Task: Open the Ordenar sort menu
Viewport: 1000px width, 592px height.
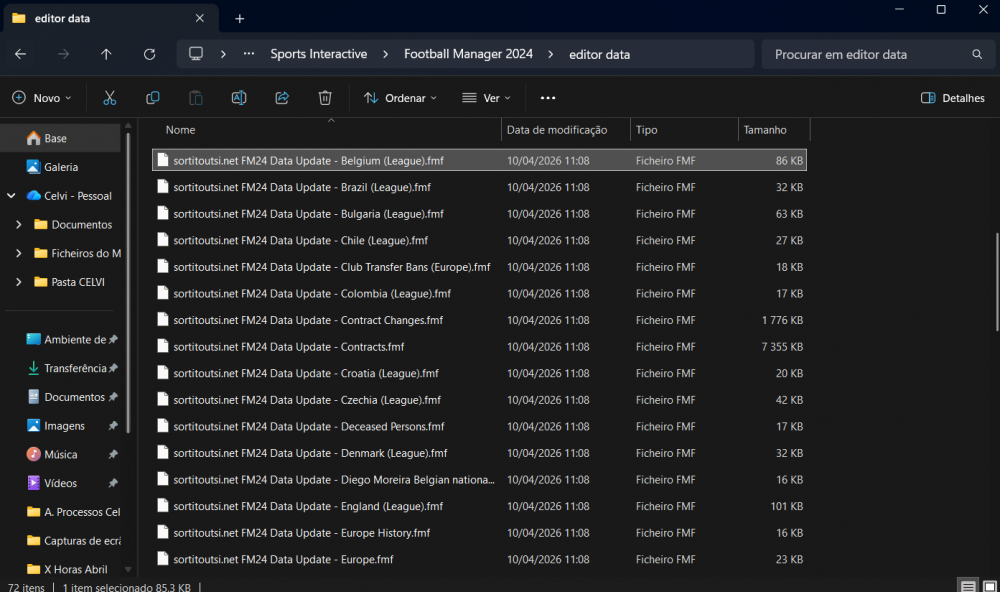Action: tap(400, 98)
